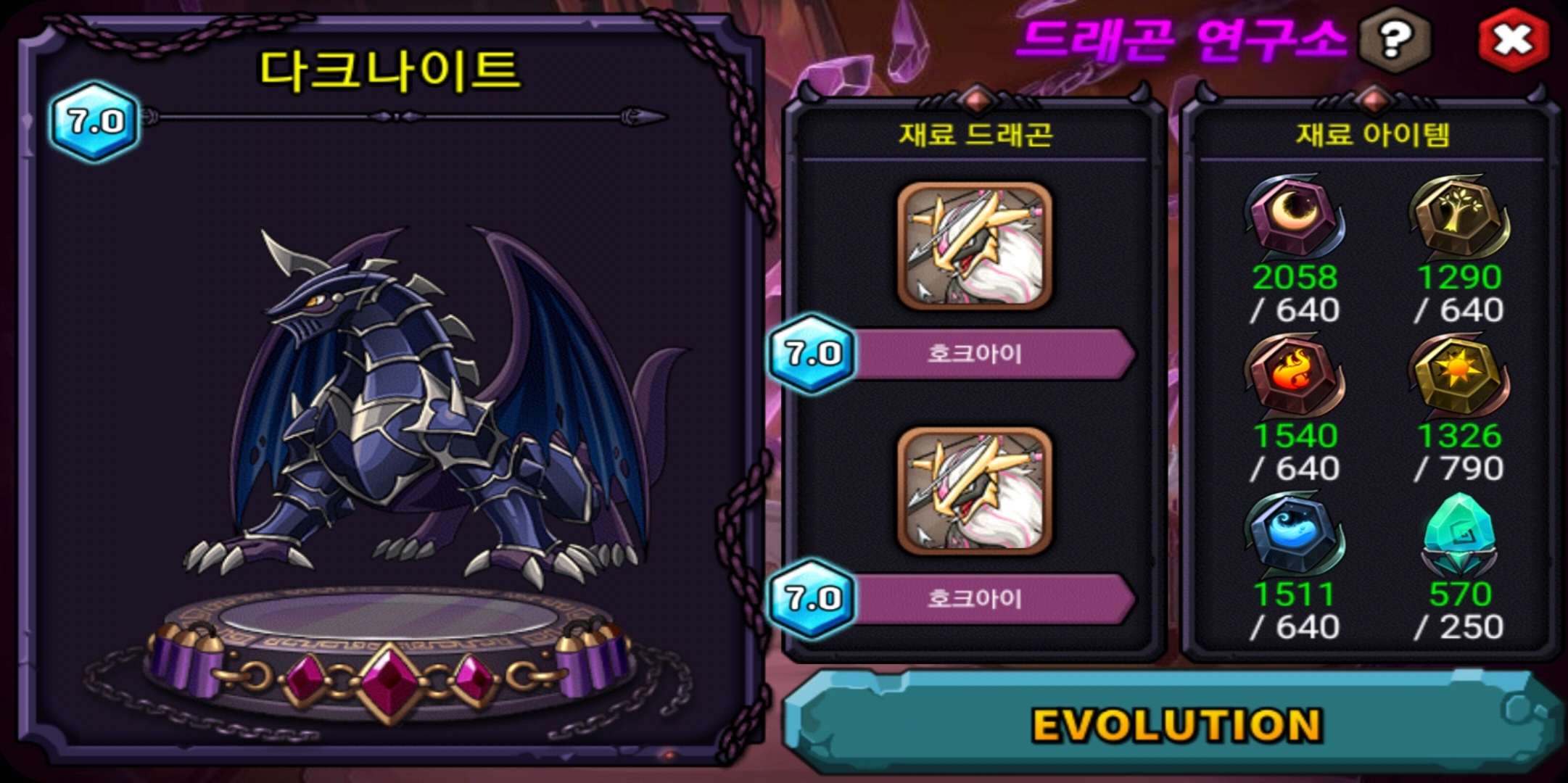Viewport: 1568px width, 783px height.
Task: Click the second 호크아이 name banner
Action: [994, 599]
